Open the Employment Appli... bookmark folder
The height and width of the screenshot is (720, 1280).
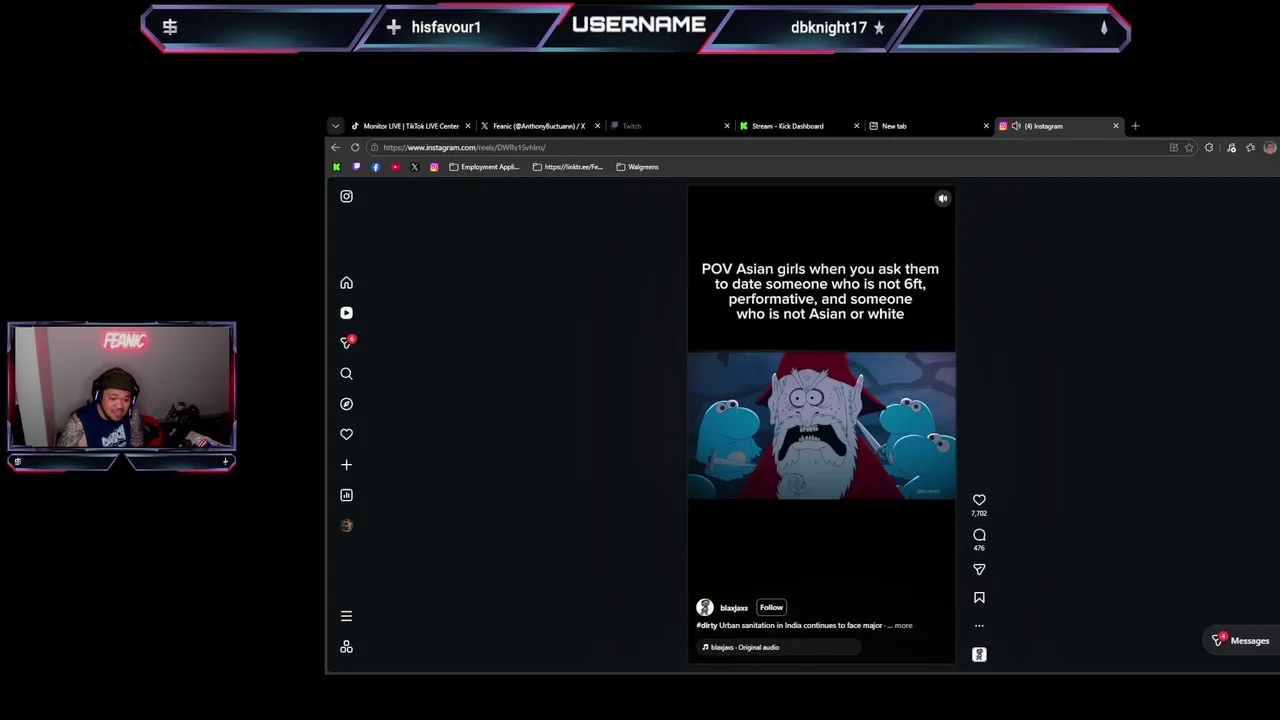pos(484,167)
